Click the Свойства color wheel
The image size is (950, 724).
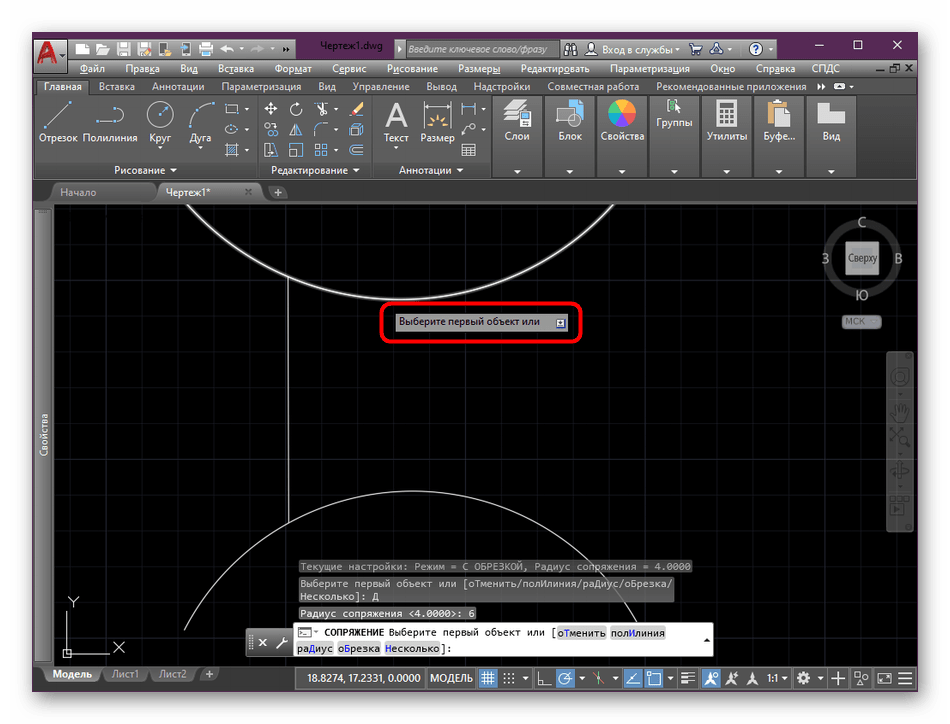point(622,114)
